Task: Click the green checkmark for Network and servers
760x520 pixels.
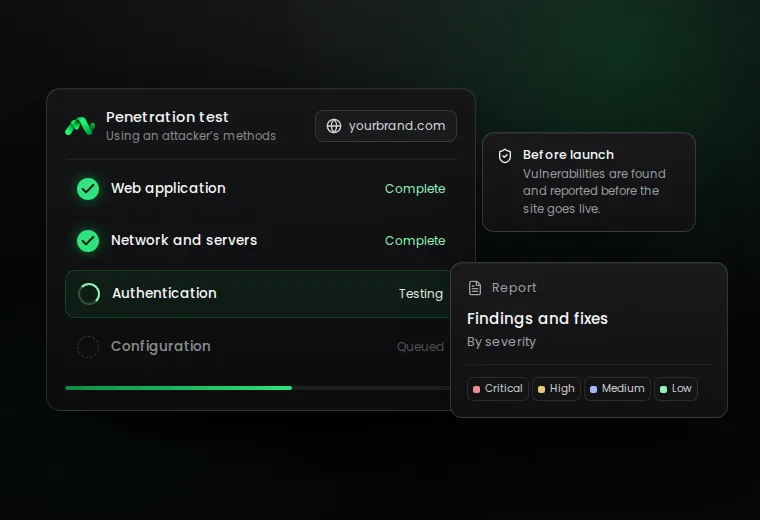Action: click(88, 241)
